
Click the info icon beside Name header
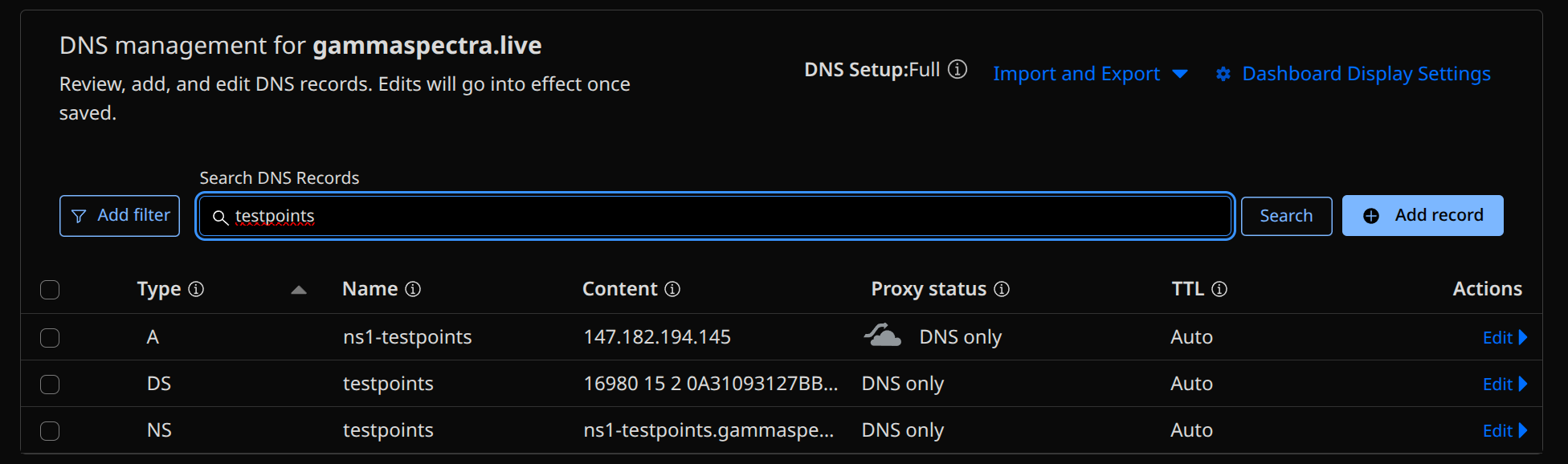coord(413,289)
